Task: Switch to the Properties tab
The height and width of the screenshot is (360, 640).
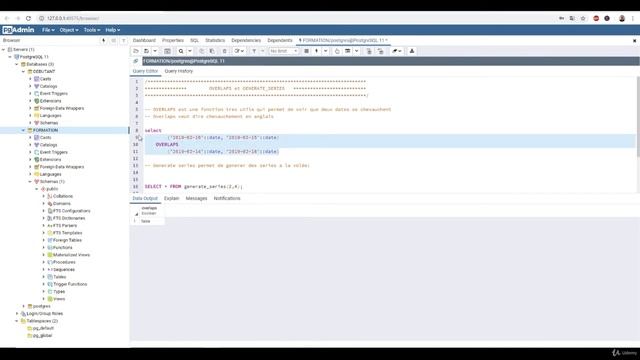Action: (173, 40)
